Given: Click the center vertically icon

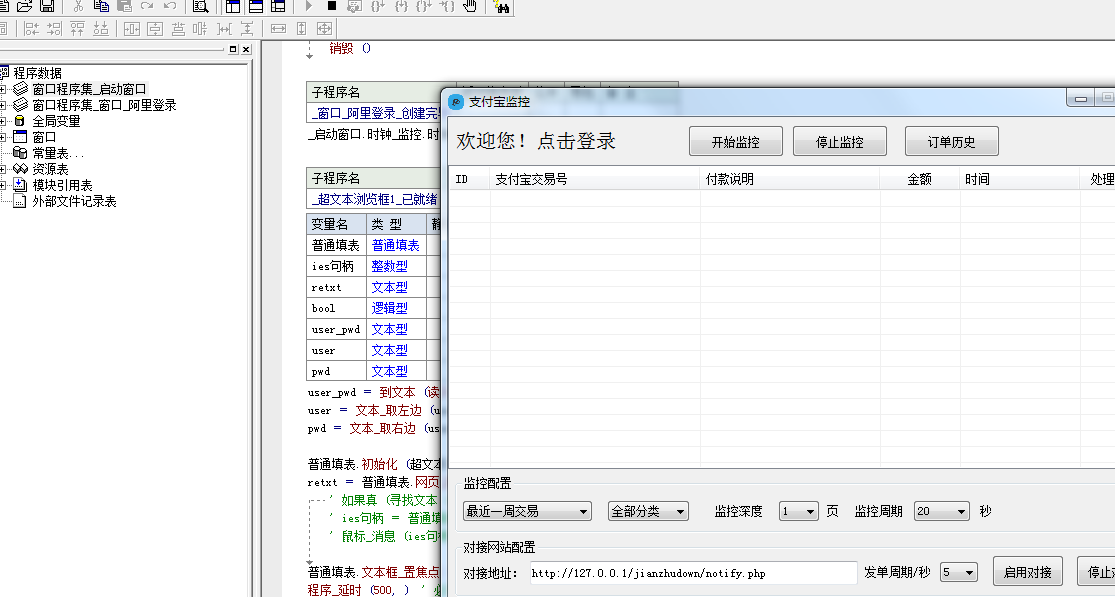Looking at the screenshot, I should point(155,28).
